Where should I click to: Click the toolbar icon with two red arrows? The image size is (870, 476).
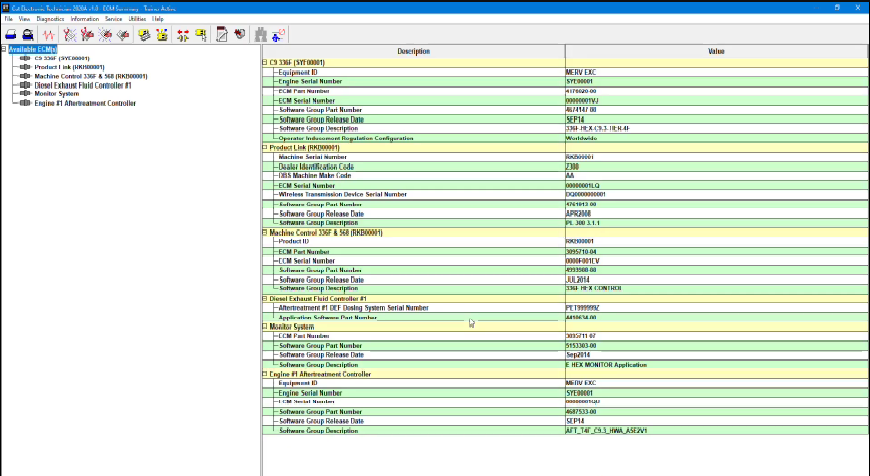coord(183,34)
